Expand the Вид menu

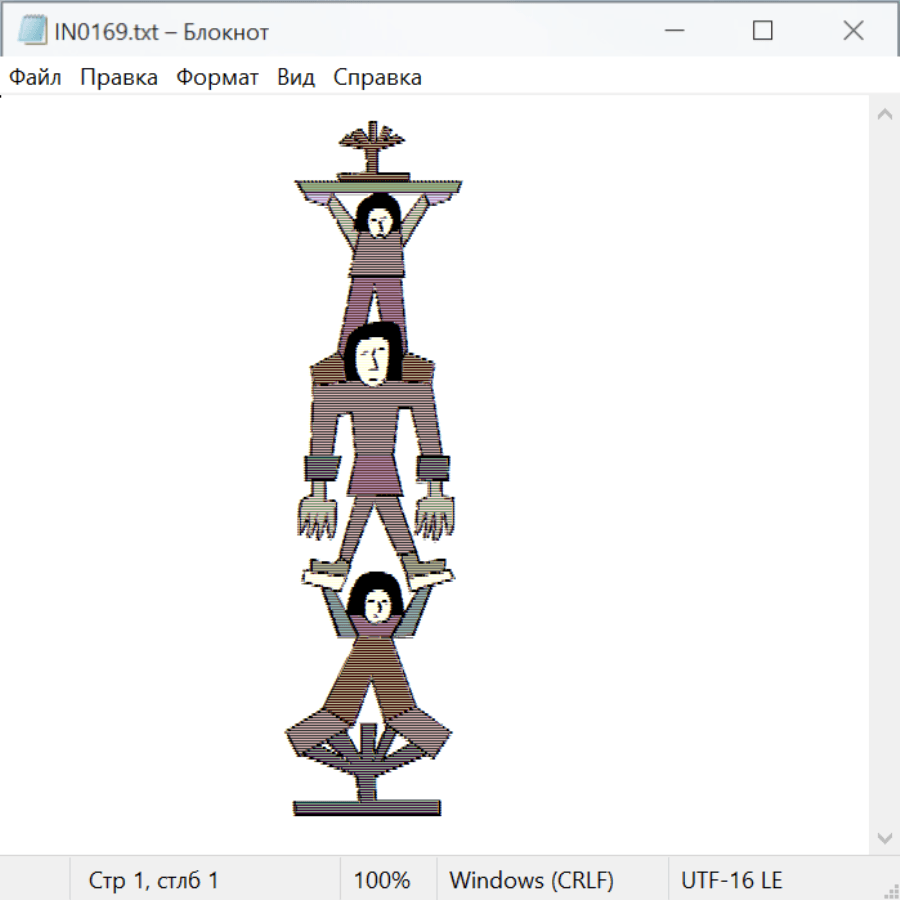point(296,78)
